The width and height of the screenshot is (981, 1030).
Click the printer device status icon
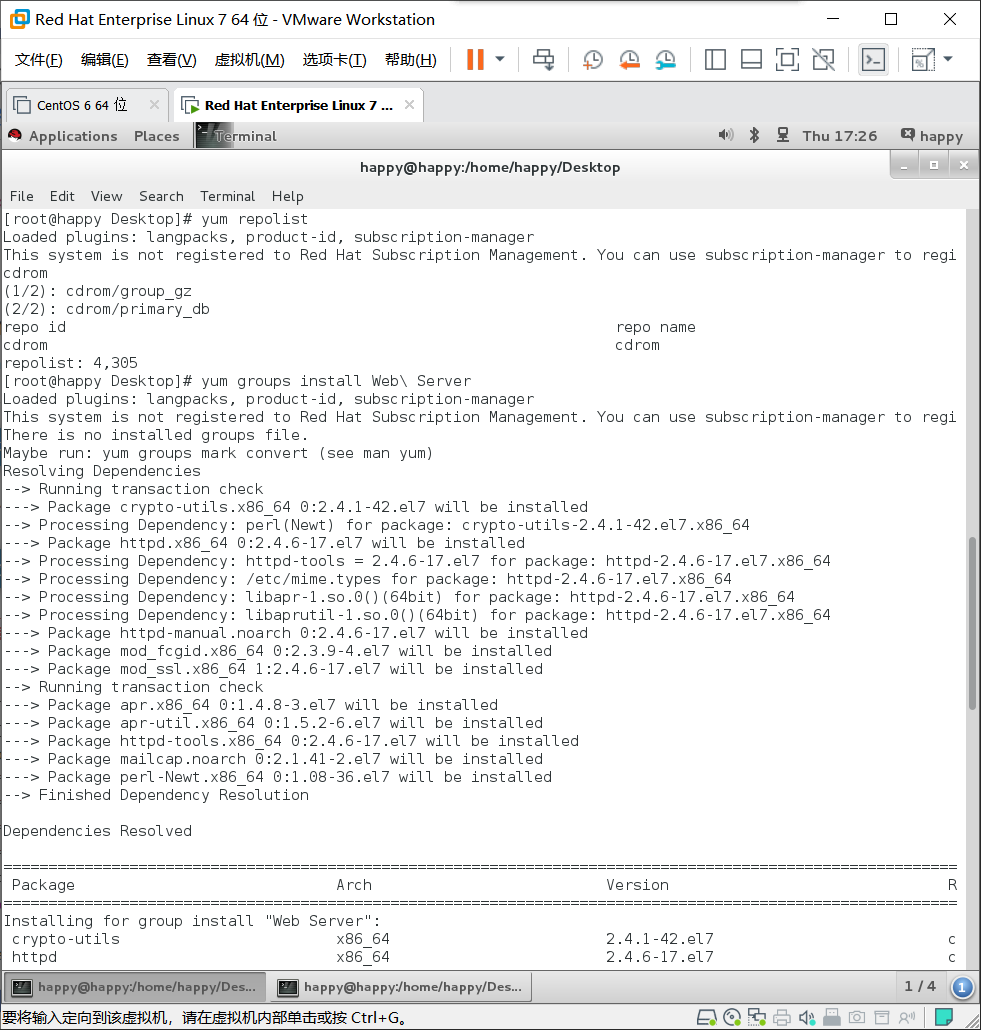pos(782,1018)
